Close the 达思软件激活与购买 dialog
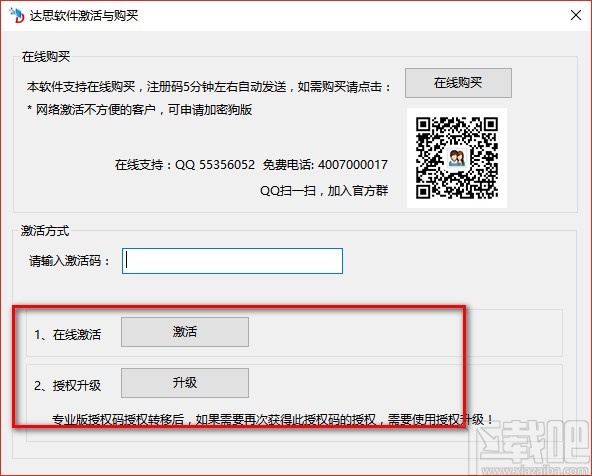This screenshot has height=476, width=592. [x=576, y=15]
